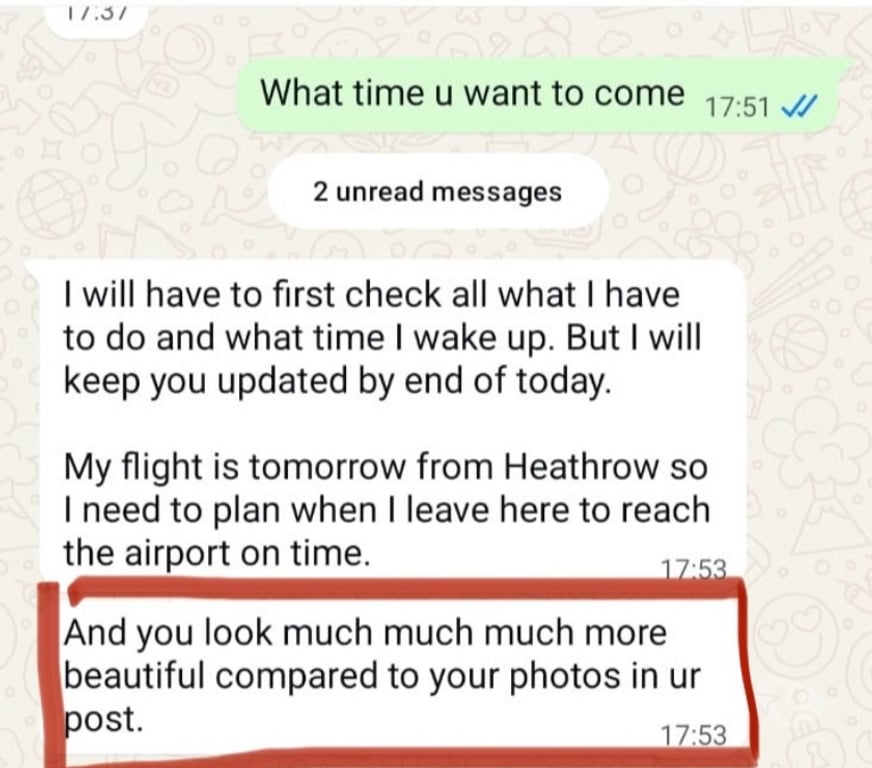This screenshot has height=768, width=872.
Task: Click the "the airport on time." line
Action: [x=217, y=553]
